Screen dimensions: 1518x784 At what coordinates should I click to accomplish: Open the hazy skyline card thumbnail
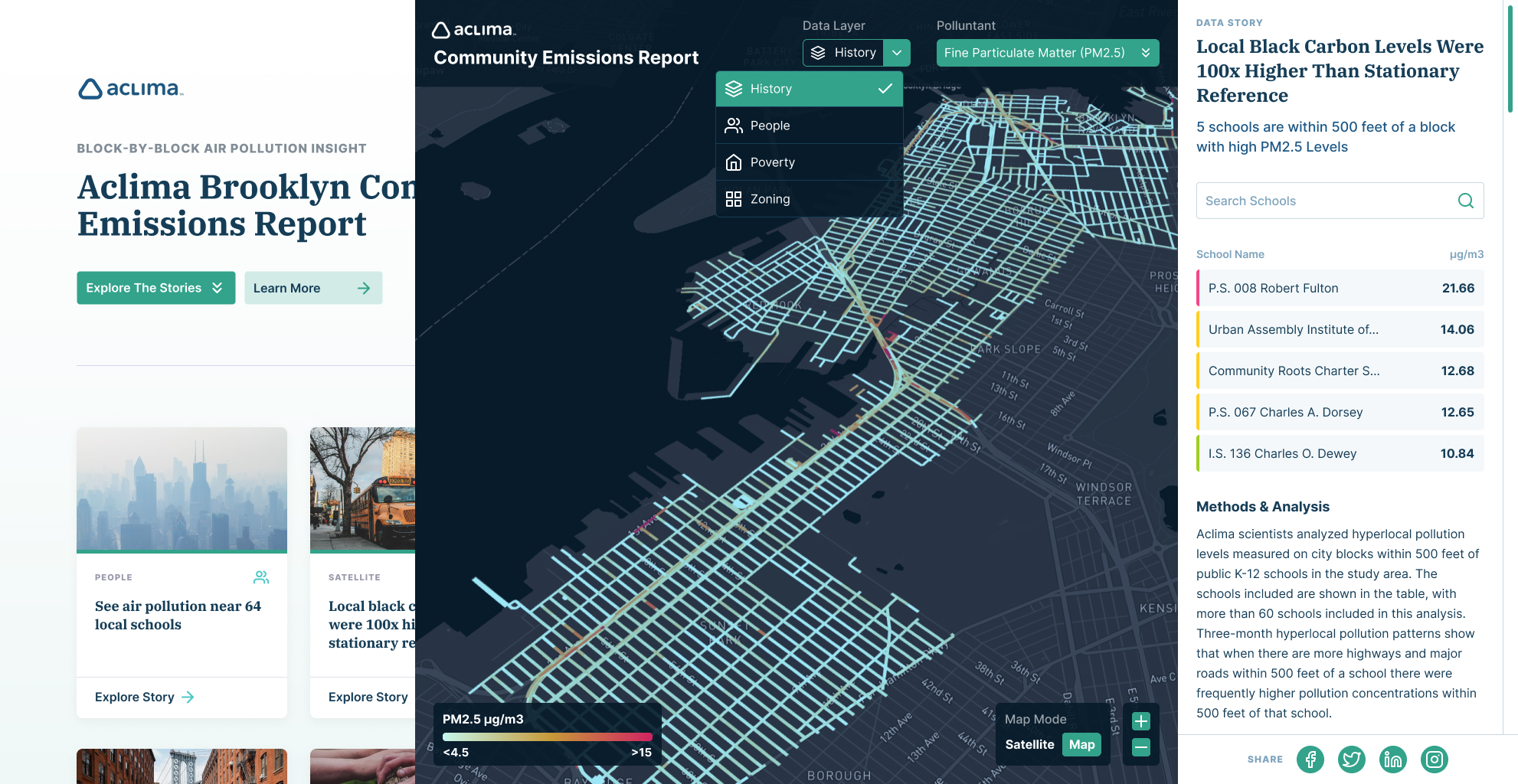182,488
